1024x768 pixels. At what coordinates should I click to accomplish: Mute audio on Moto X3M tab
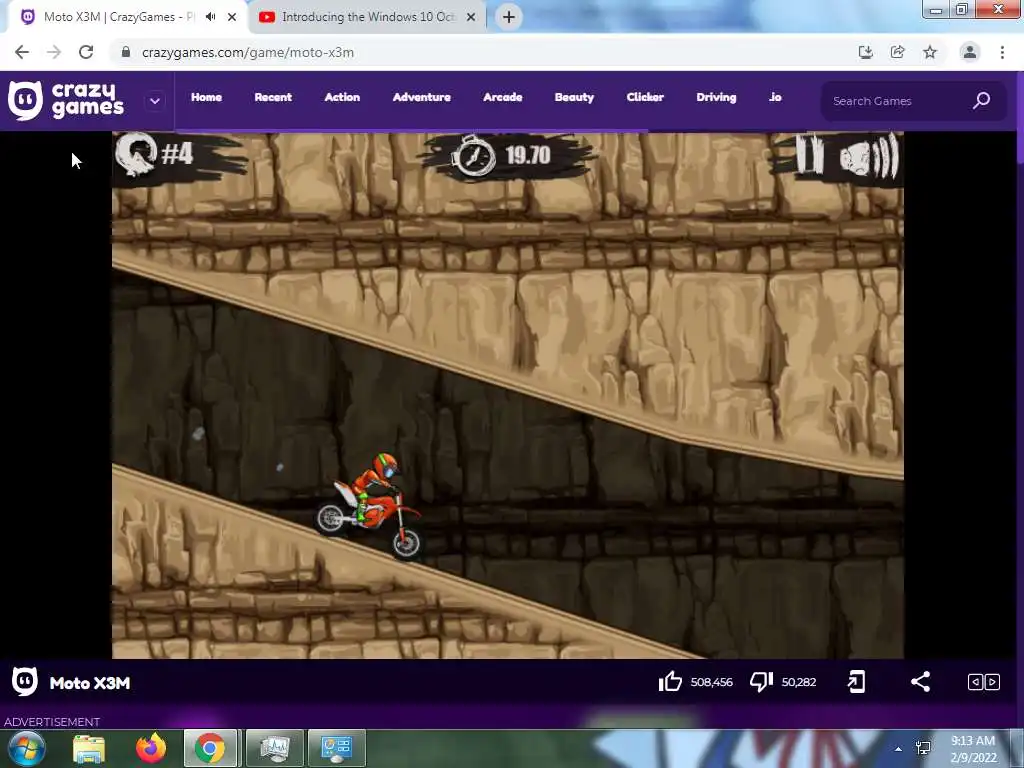210,17
